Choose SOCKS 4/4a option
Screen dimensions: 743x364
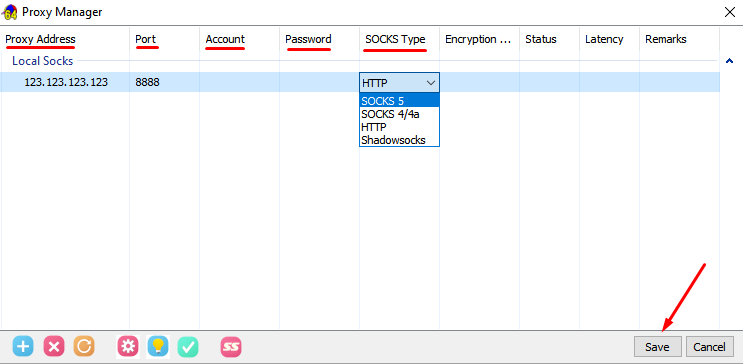[399, 114]
